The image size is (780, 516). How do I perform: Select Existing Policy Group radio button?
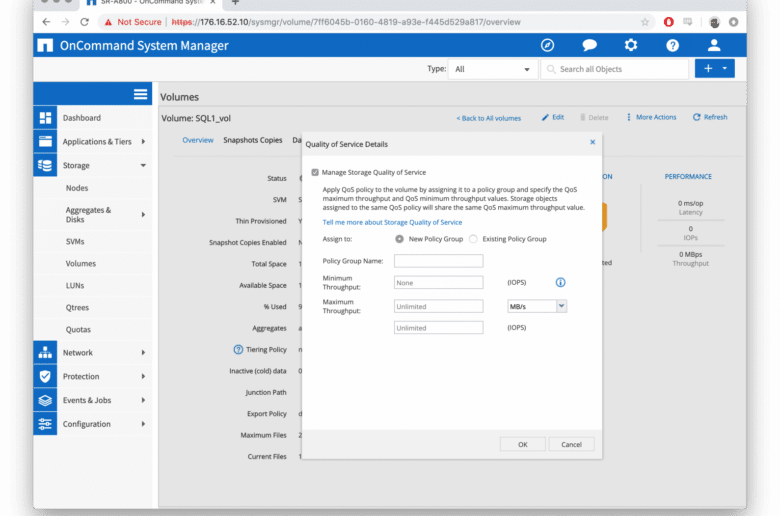tap(473, 239)
